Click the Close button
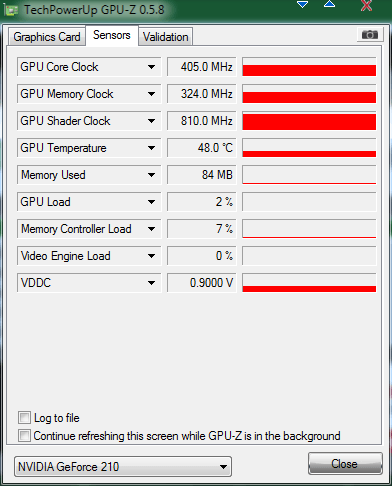Screen dimensions: 392x486 (x=345, y=464)
